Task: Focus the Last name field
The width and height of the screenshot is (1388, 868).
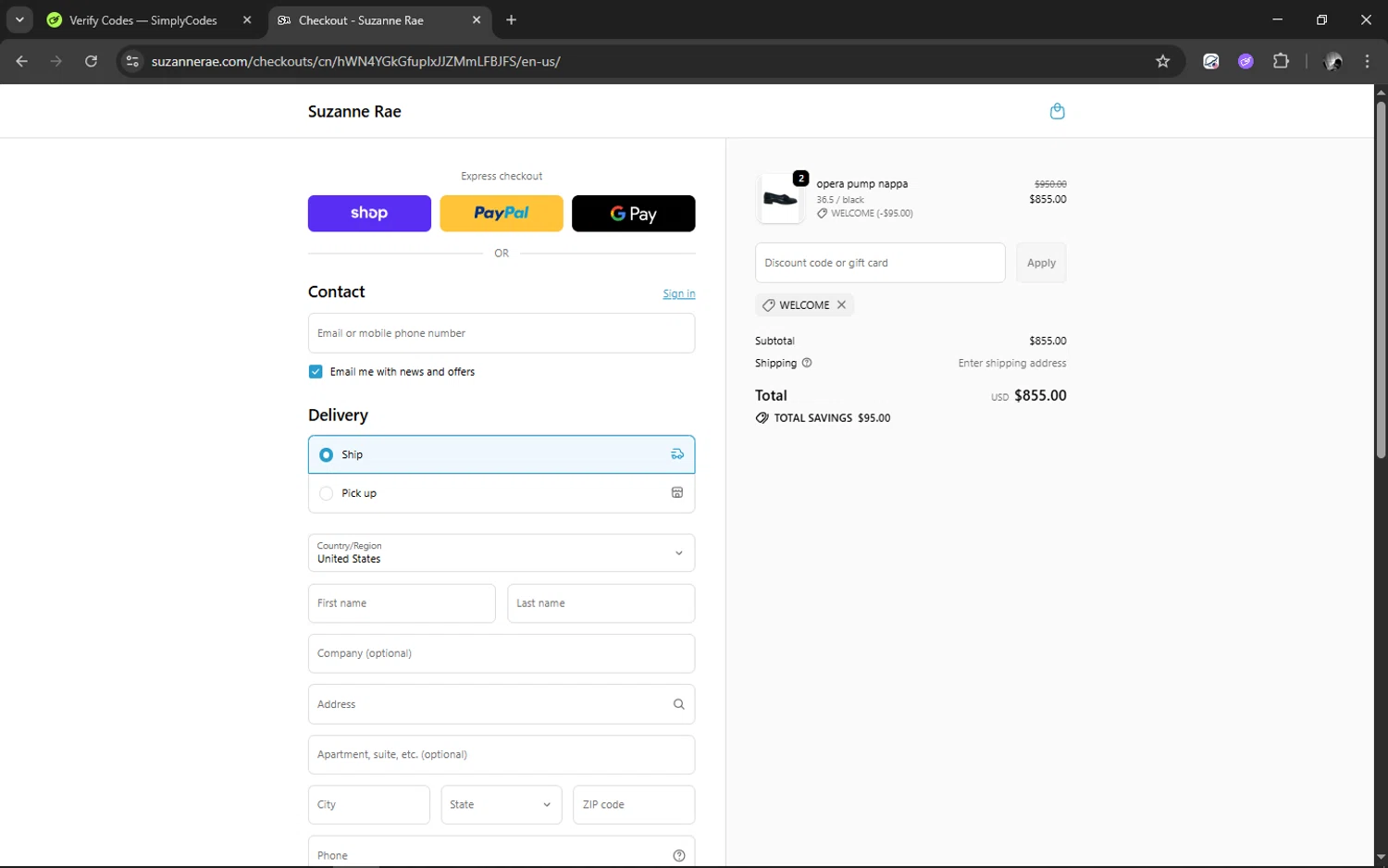Action: (601, 603)
